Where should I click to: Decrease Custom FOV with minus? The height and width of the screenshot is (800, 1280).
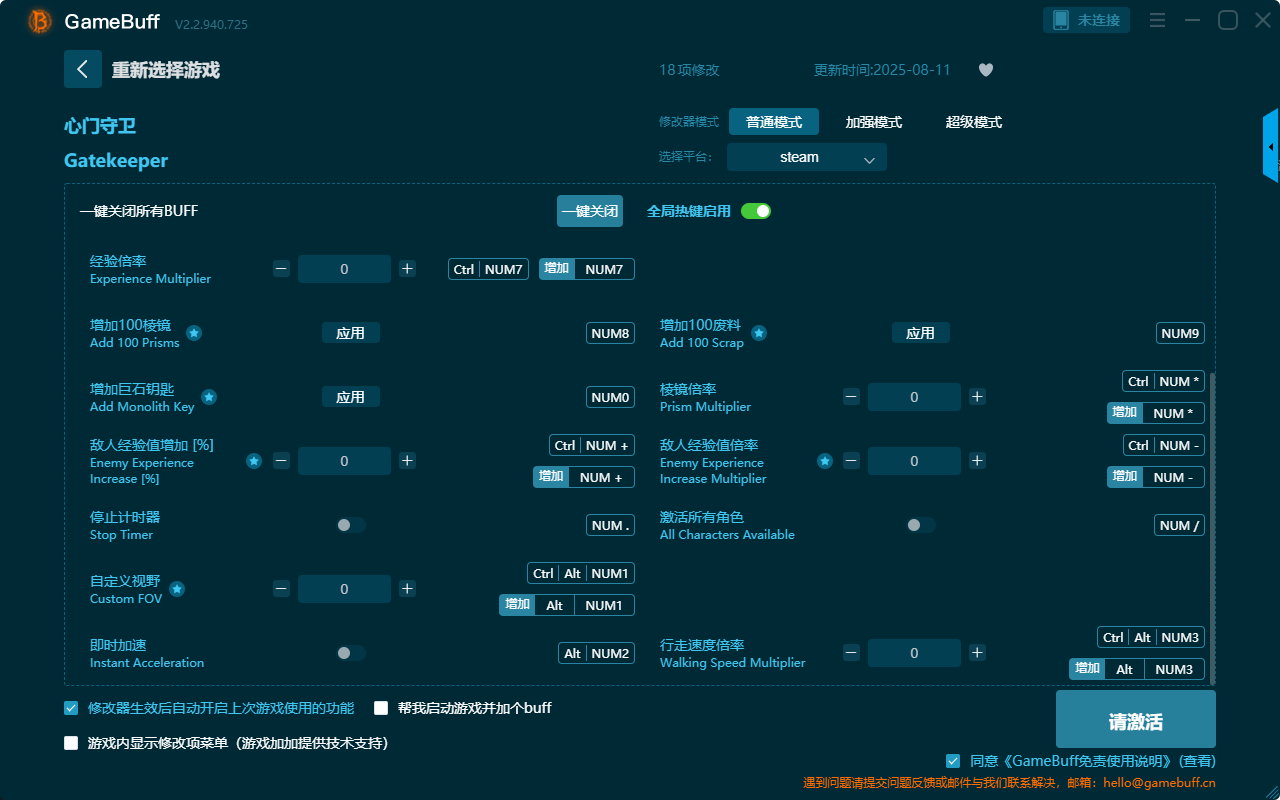pos(282,589)
